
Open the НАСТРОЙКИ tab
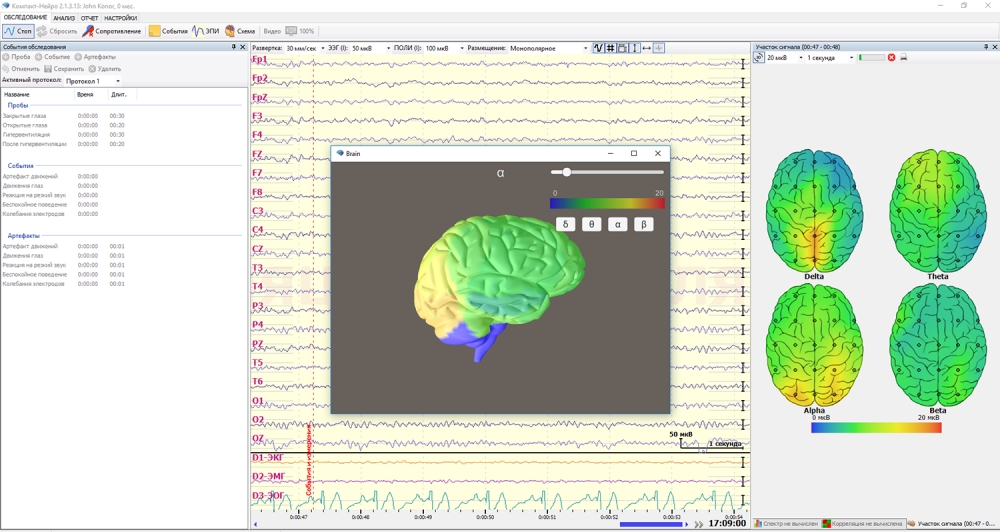click(121, 18)
